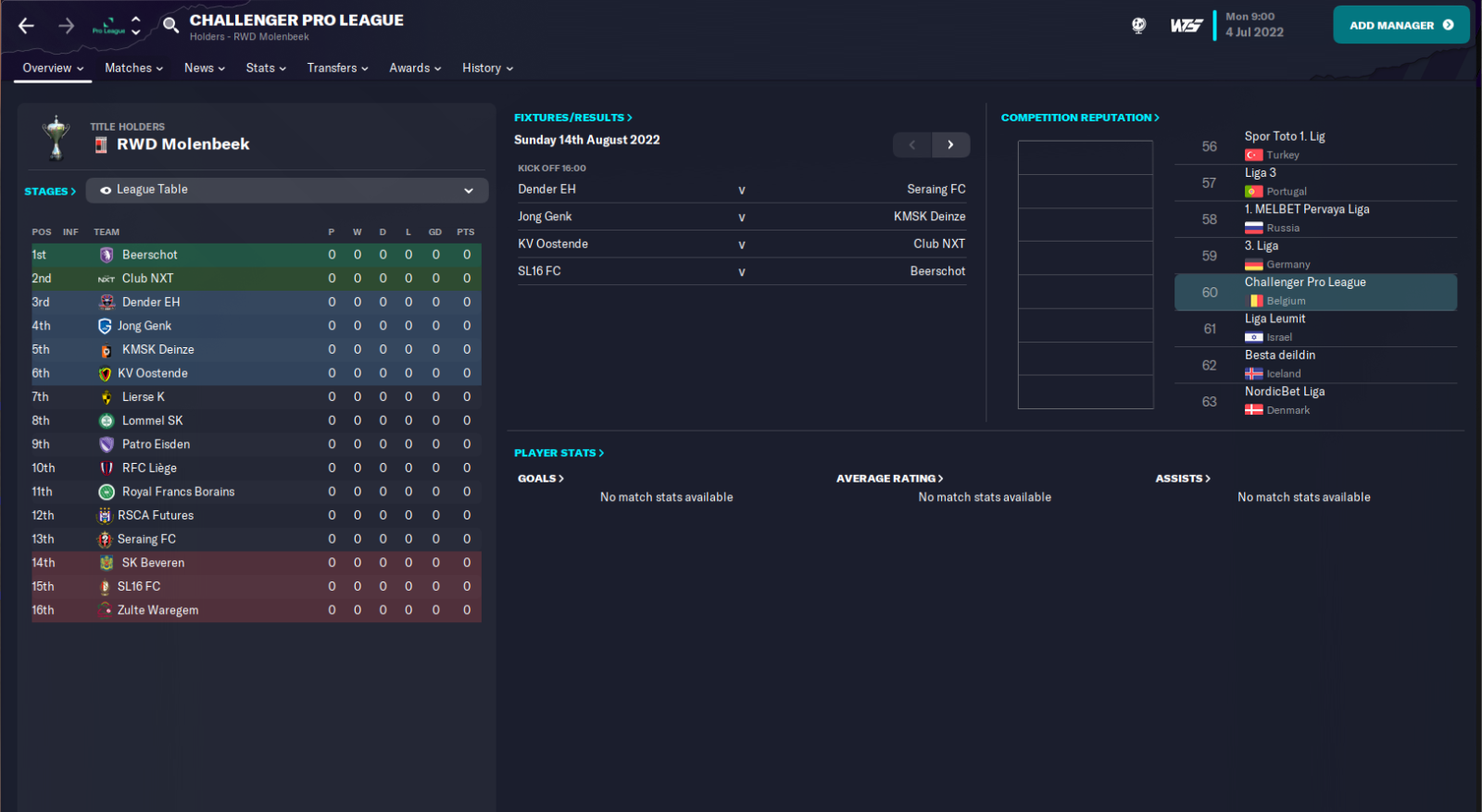Click Beerschot club badge in table

[107, 255]
